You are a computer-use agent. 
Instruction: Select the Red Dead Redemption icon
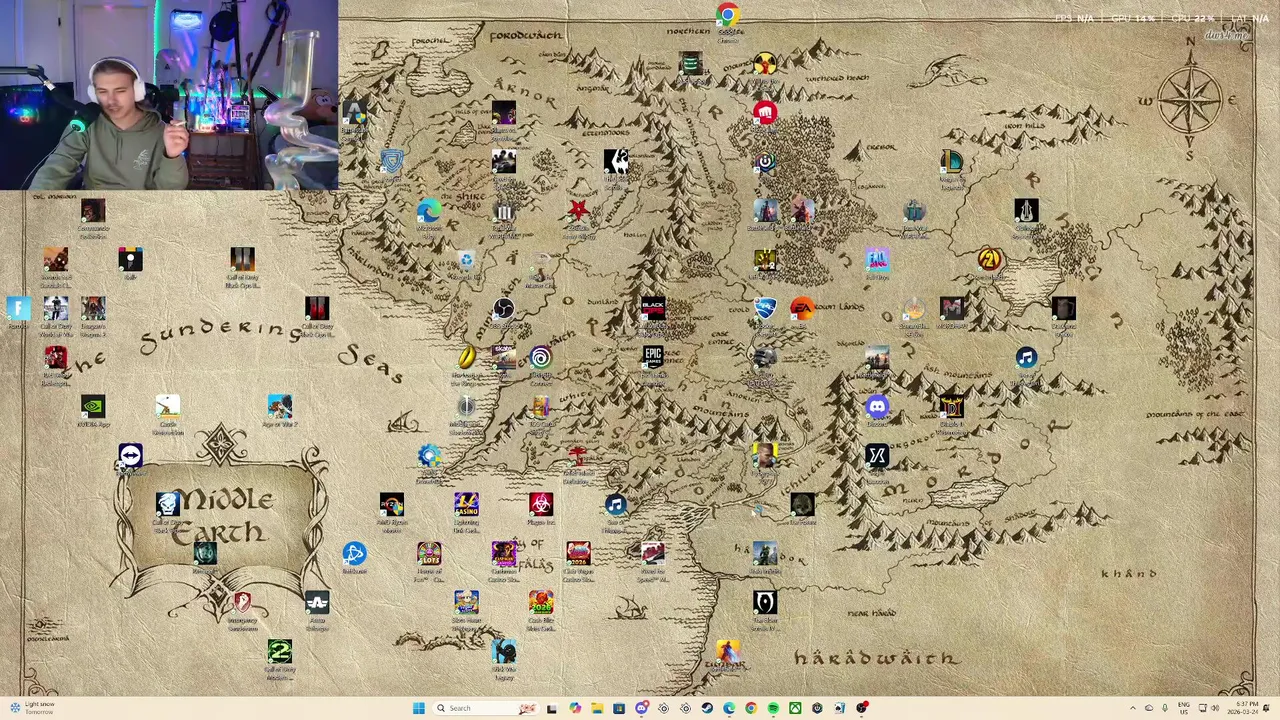pyautogui.click(x=56, y=358)
